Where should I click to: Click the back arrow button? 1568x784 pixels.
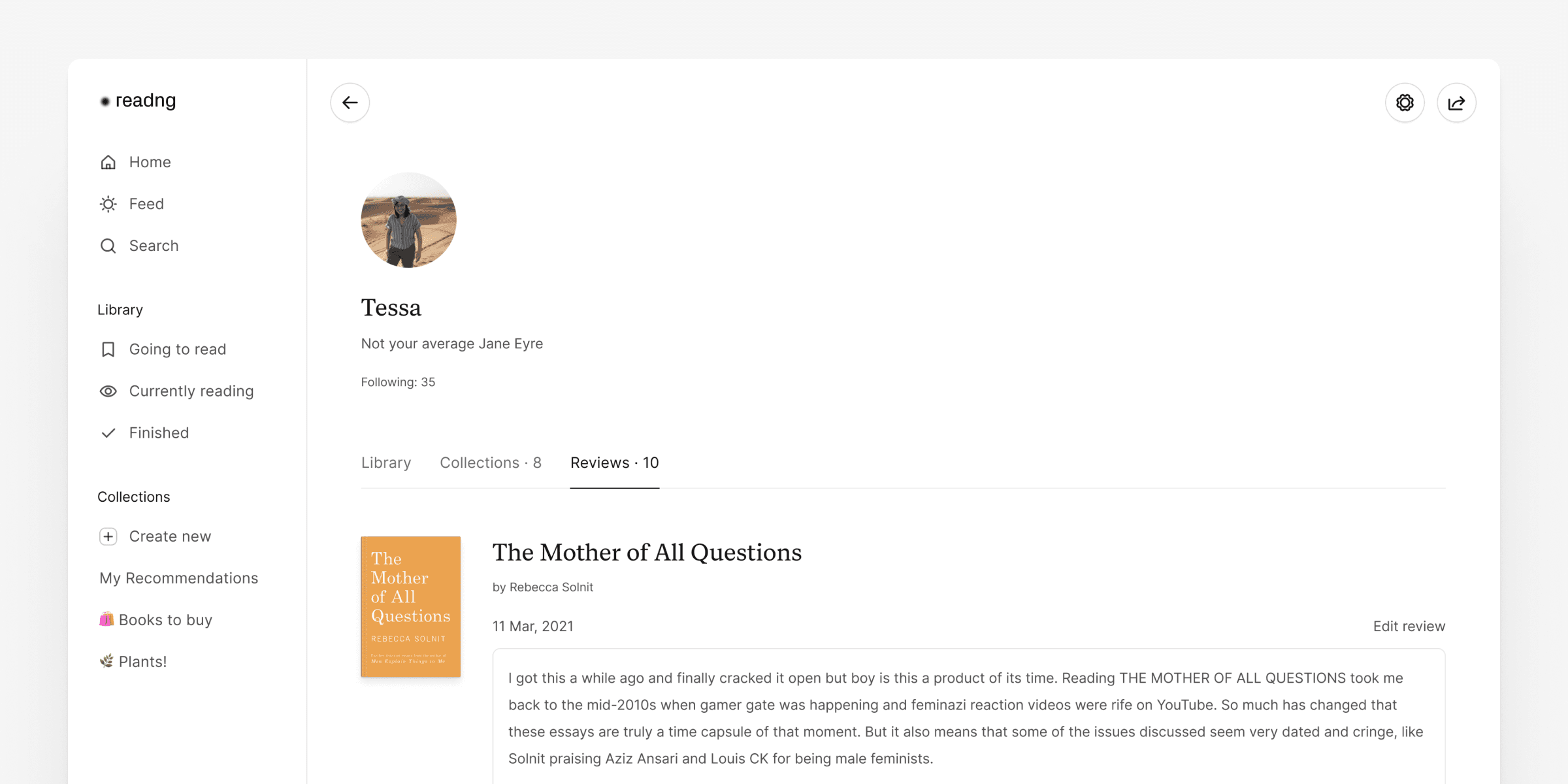pos(350,103)
